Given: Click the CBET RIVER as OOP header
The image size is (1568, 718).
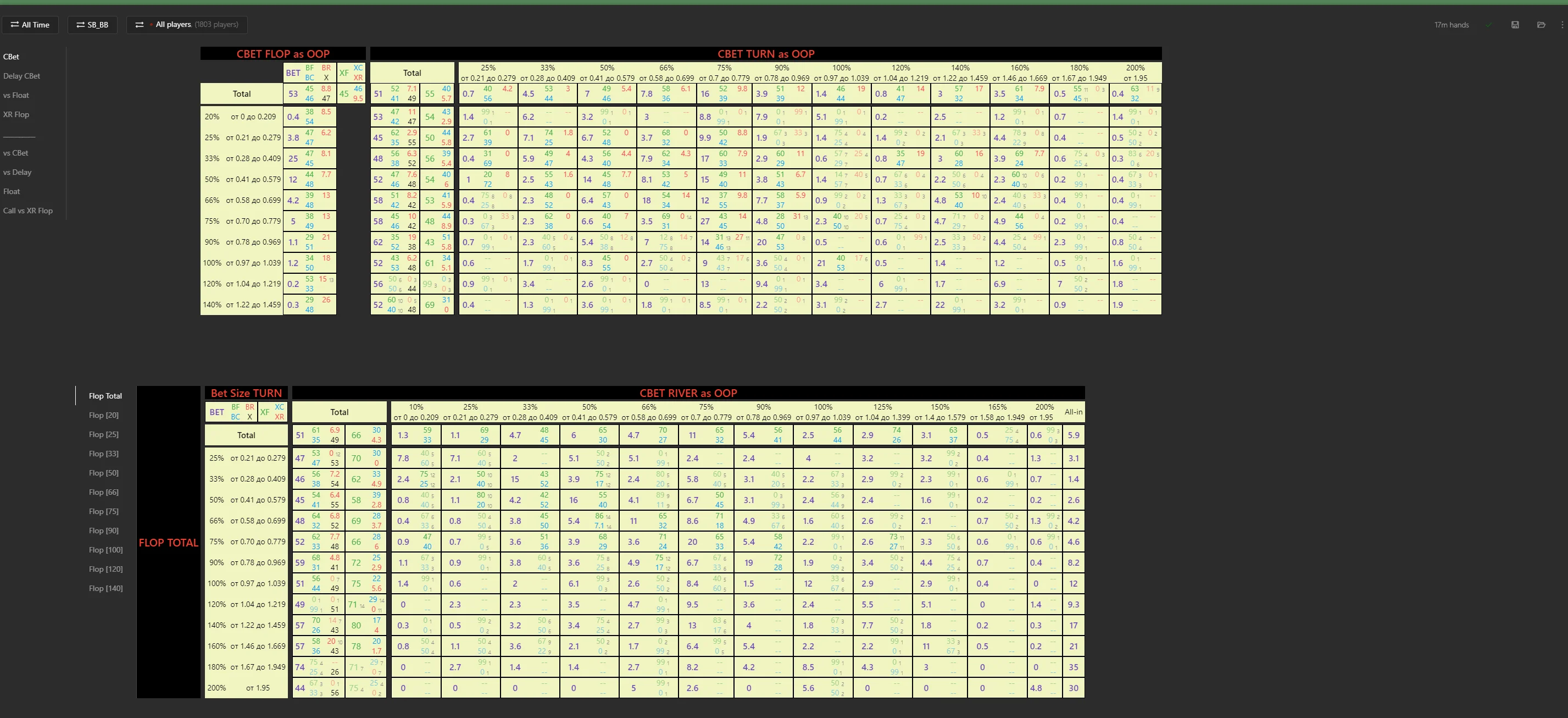Looking at the screenshot, I should [x=688, y=394].
